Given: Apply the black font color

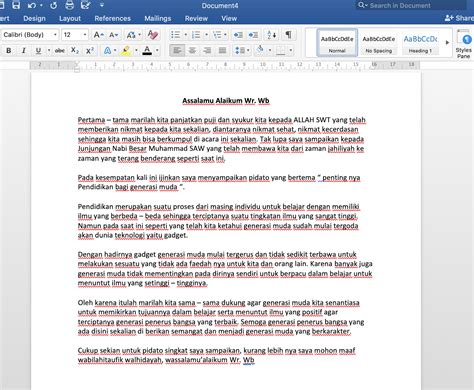Looking at the screenshot, I should [147, 51].
